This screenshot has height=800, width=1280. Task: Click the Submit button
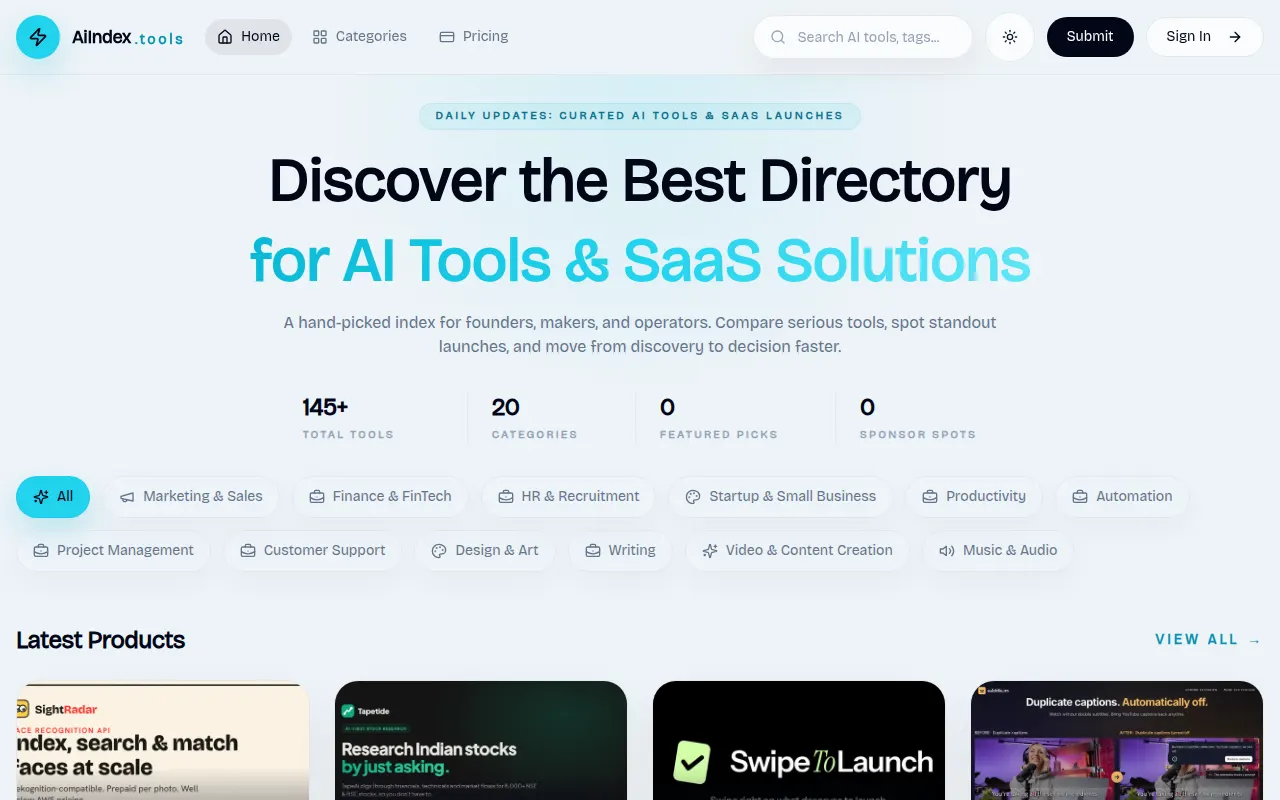coord(1090,37)
